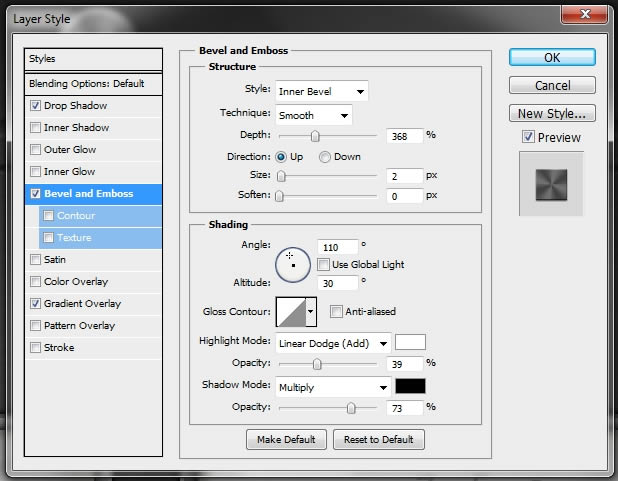Click the New Style... button

(x=552, y=114)
